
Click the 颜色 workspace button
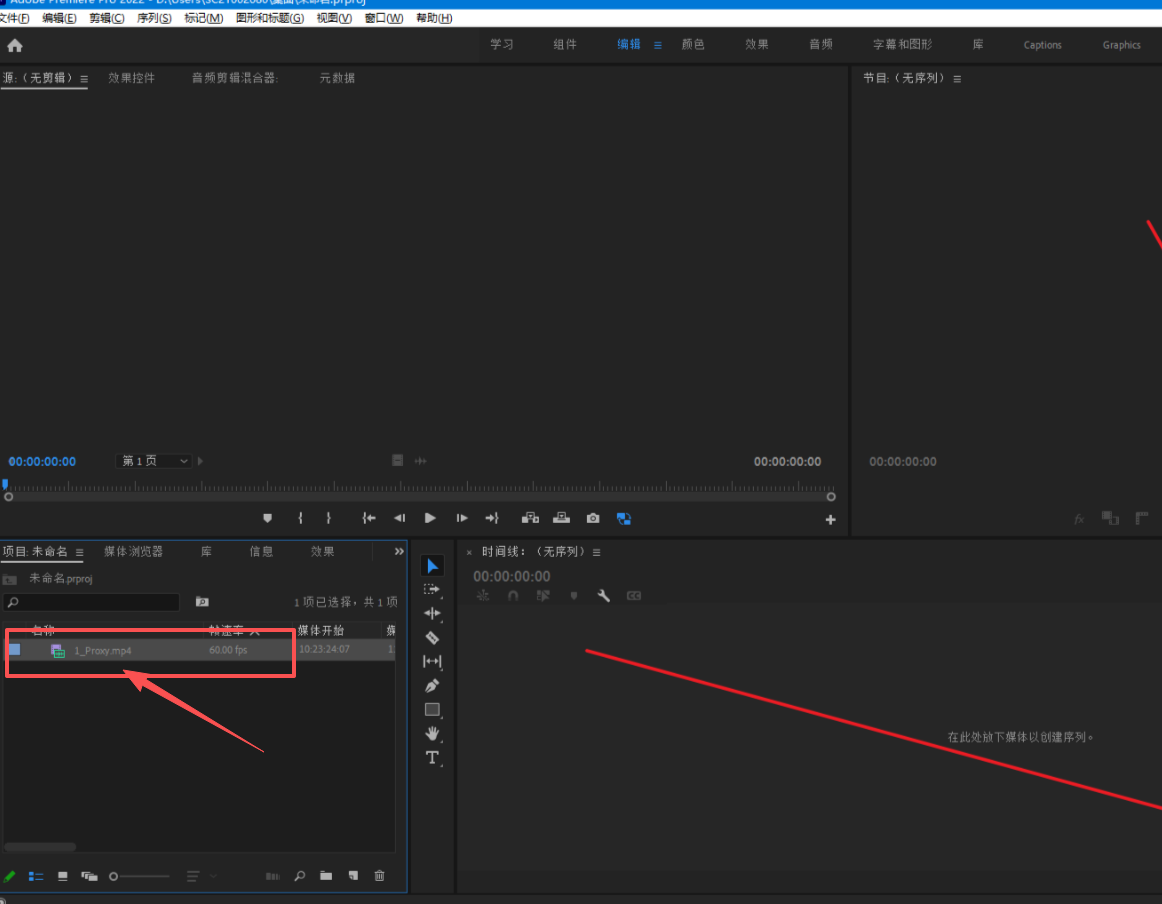[x=693, y=45]
